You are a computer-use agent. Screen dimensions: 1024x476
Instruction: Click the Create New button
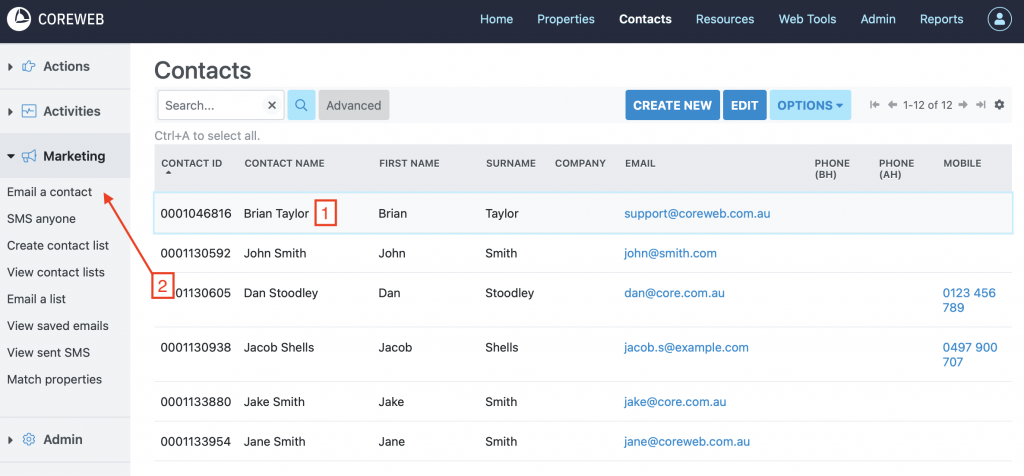click(x=672, y=105)
